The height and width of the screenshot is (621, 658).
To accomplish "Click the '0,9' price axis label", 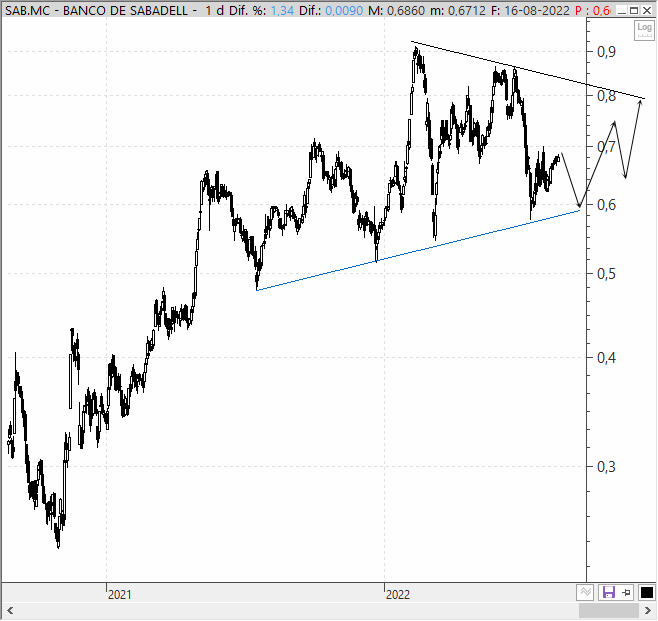I will [606, 52].
